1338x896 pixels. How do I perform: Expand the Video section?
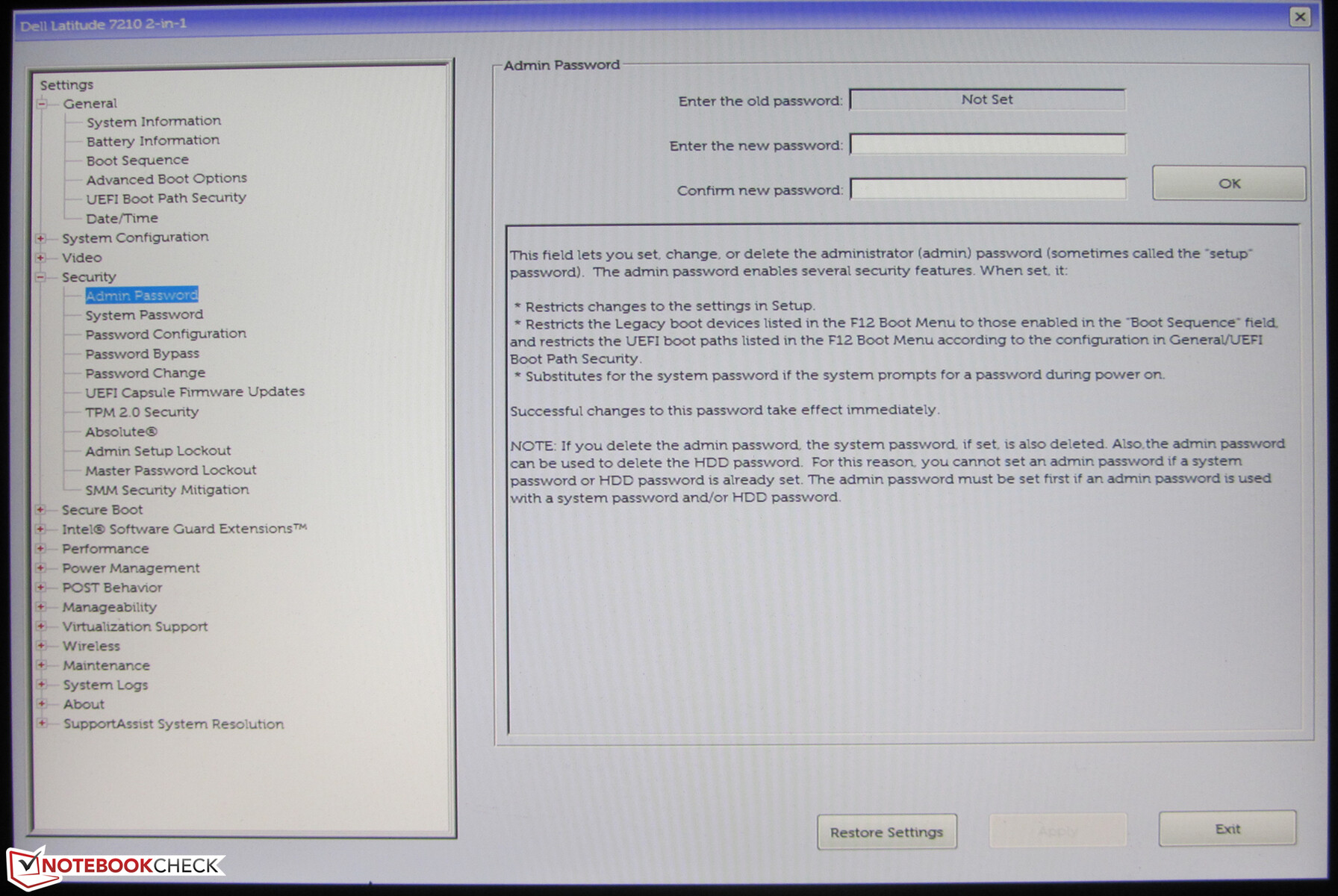click(x=41, y=258)
